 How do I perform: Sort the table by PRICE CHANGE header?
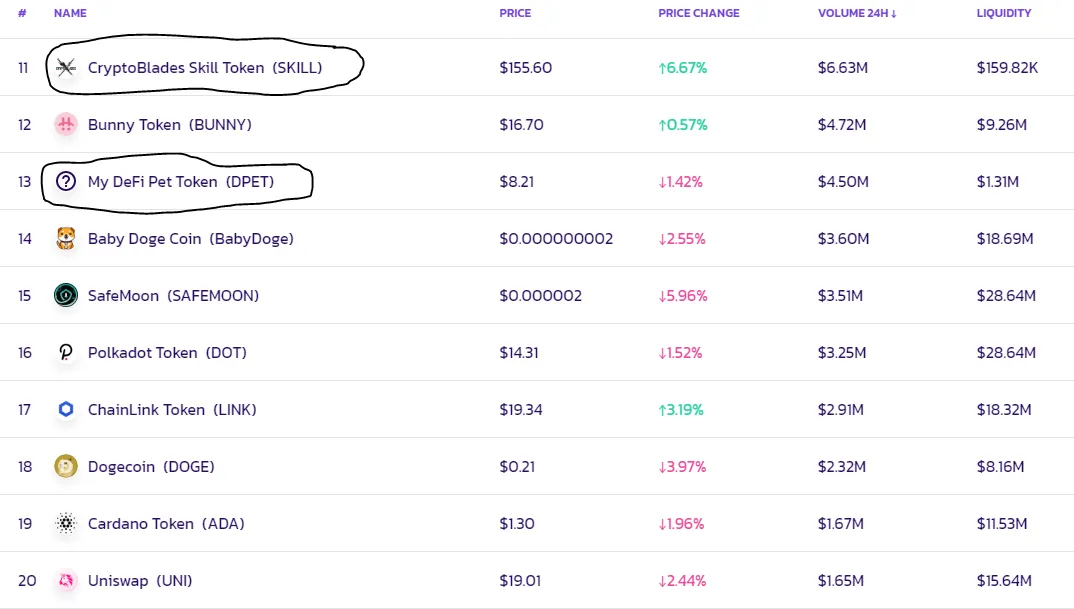[x=699, y=13]
